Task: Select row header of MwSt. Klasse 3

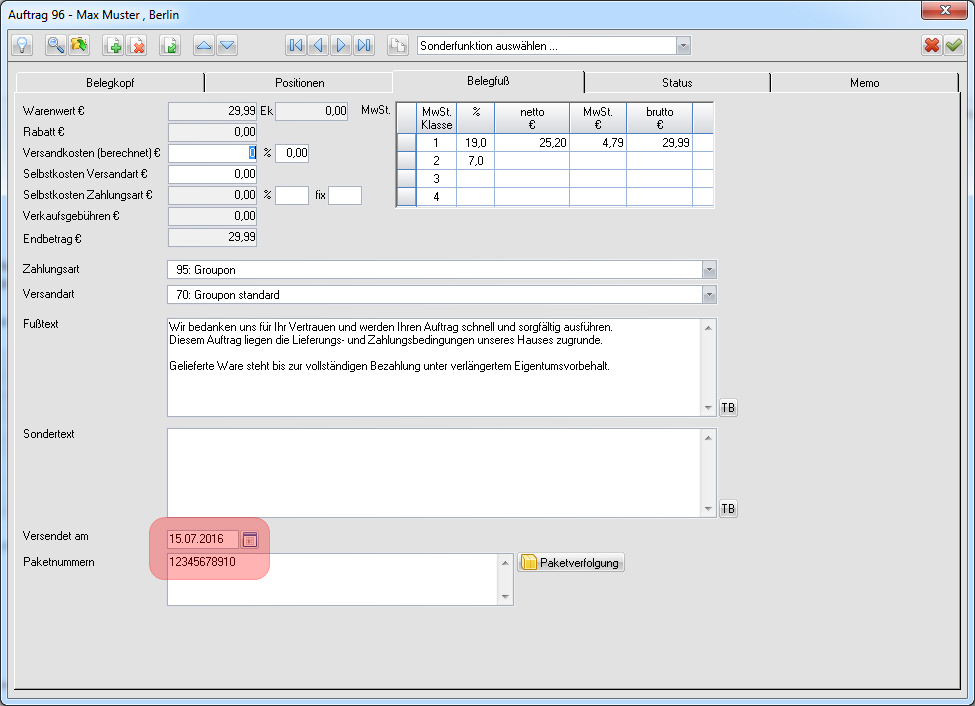Action: (x=406, y=179)
